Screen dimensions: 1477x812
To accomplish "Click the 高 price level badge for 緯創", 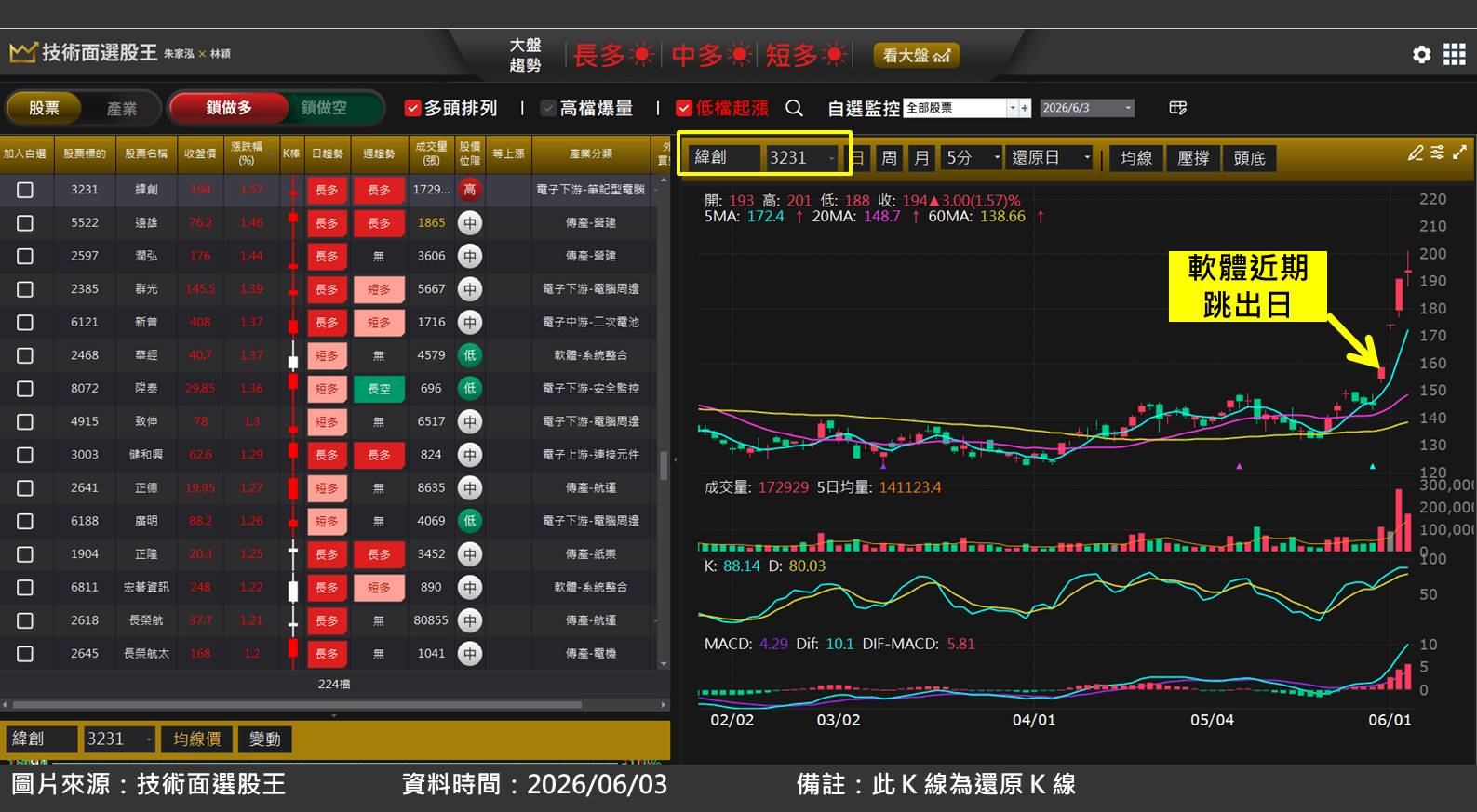I will tap(470, 190).
